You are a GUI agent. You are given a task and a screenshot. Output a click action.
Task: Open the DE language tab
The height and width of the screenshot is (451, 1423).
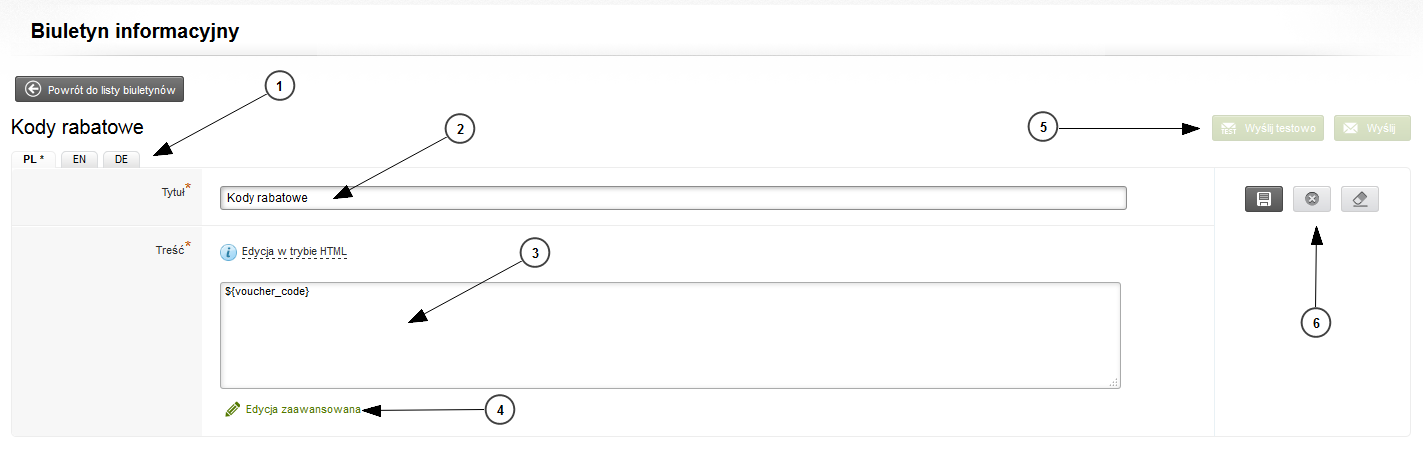[x=121, y=159]
